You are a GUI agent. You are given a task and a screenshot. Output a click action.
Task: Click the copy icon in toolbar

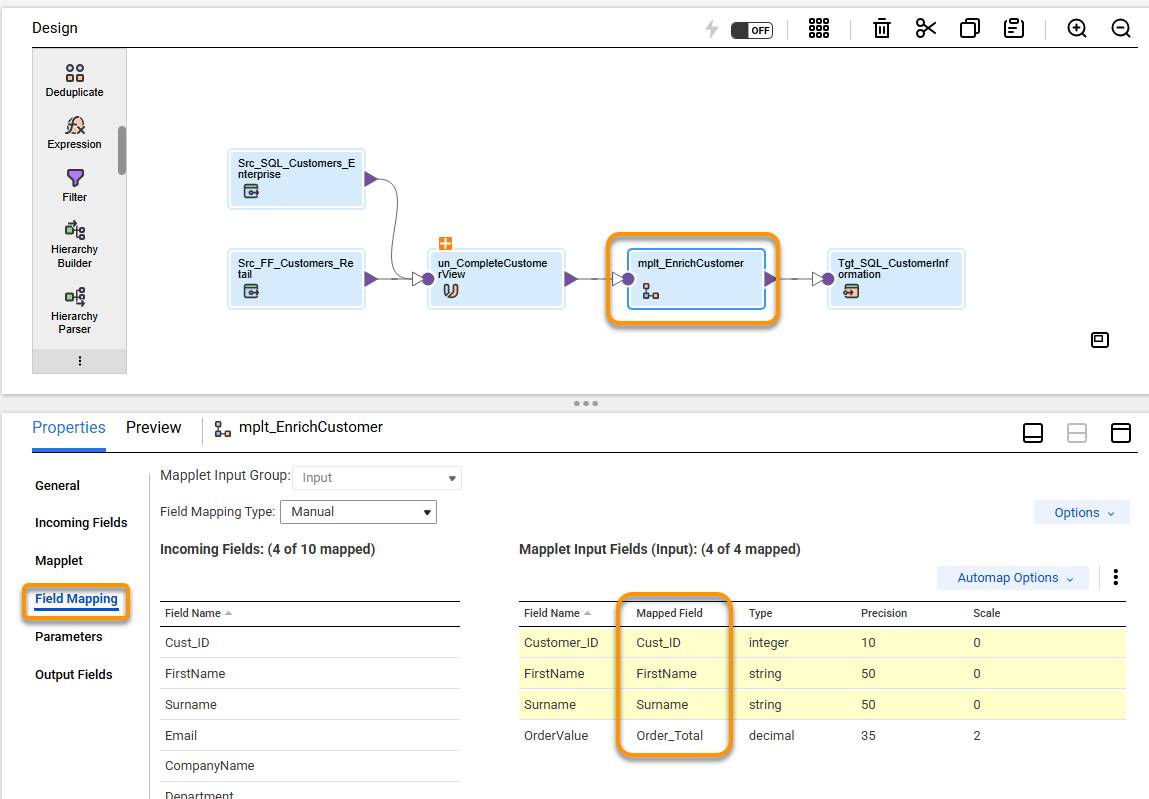click(969, 29)
